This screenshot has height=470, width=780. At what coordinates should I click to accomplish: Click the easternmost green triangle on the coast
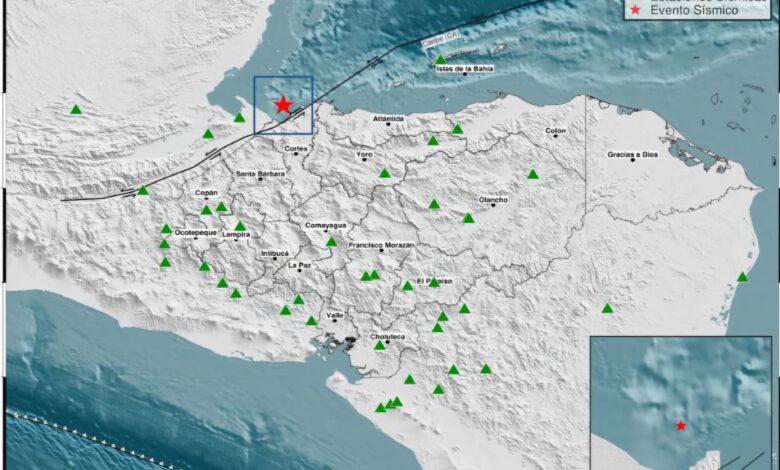(x=742, y=277)
